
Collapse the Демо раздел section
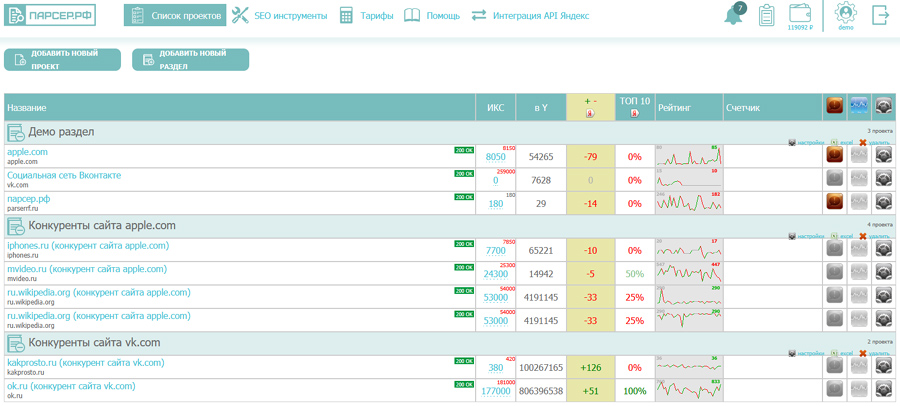[x=15, y=133]
